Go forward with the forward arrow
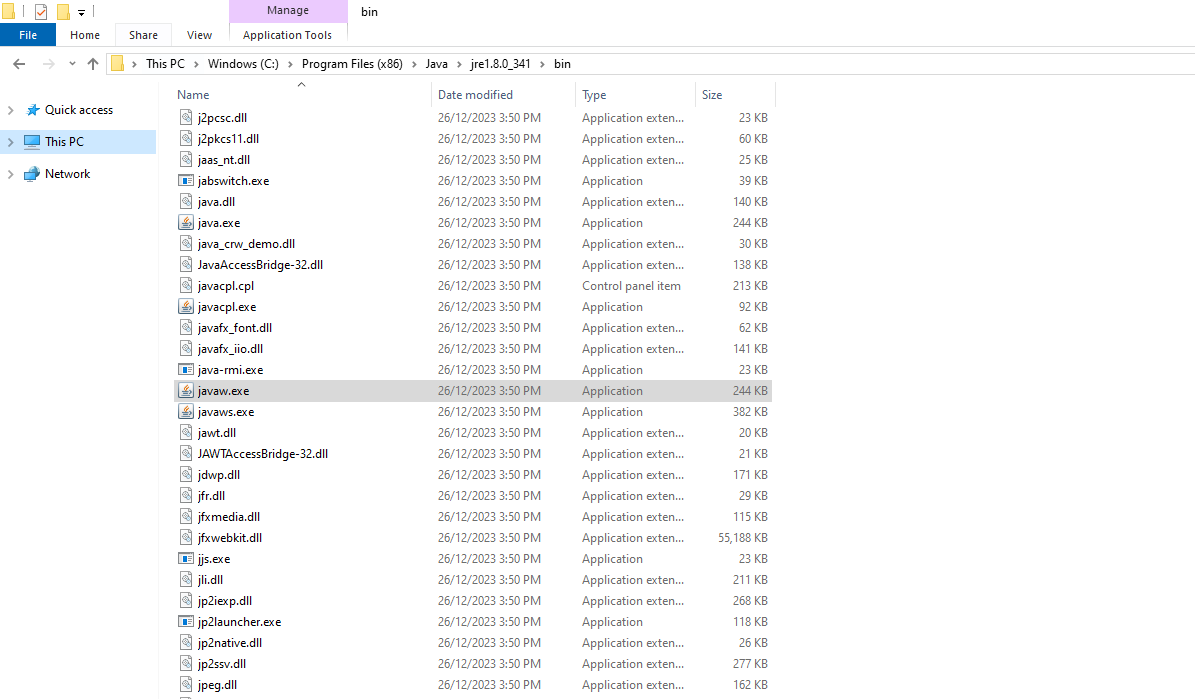Screen dimensions: 1195x699 point(48,64)
